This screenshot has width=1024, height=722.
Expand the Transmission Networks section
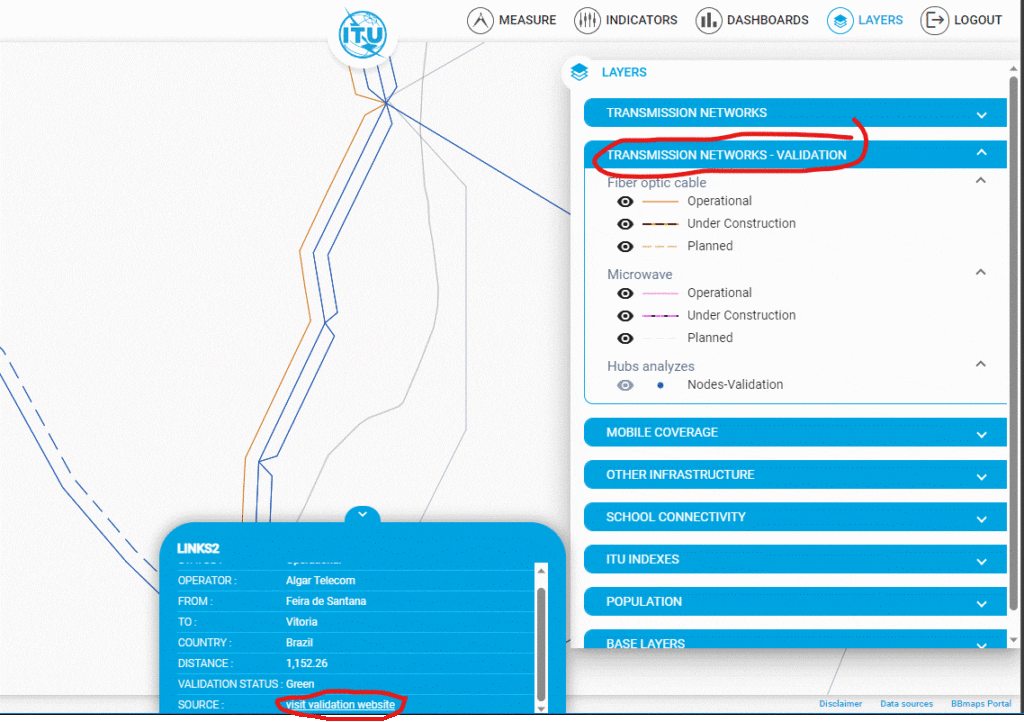point(795,113)
